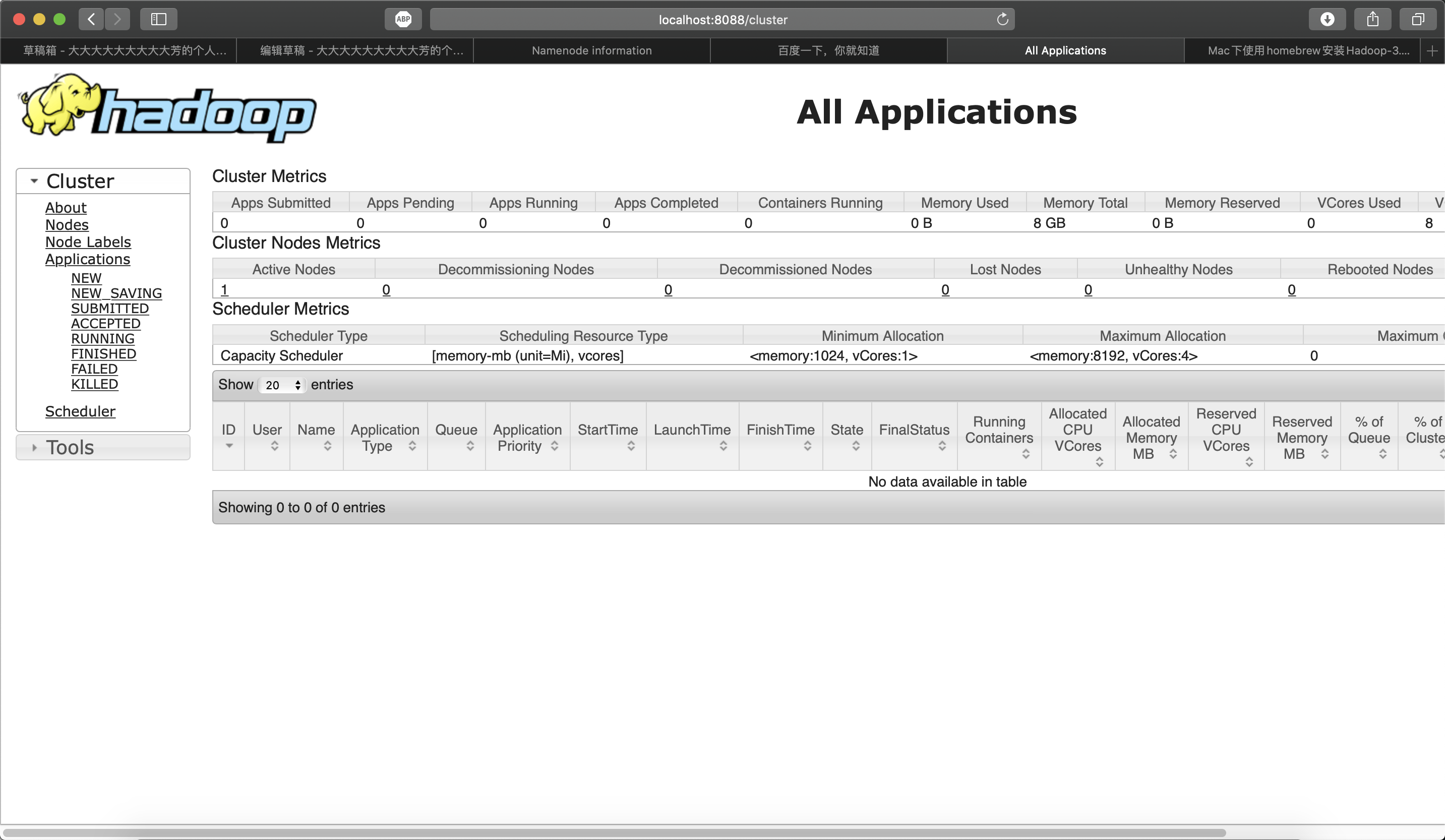1445x840 pixels.
Task: Click the AdBlock Plus ABP icon
Action: (403, 19)
